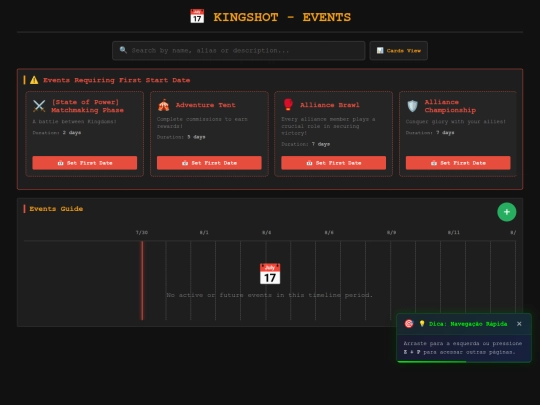Image resolution: width=540 pixels, height=405 pixels.
Task: Click the calendar icon beside Kingshot Events title
Action: [197, 17]
